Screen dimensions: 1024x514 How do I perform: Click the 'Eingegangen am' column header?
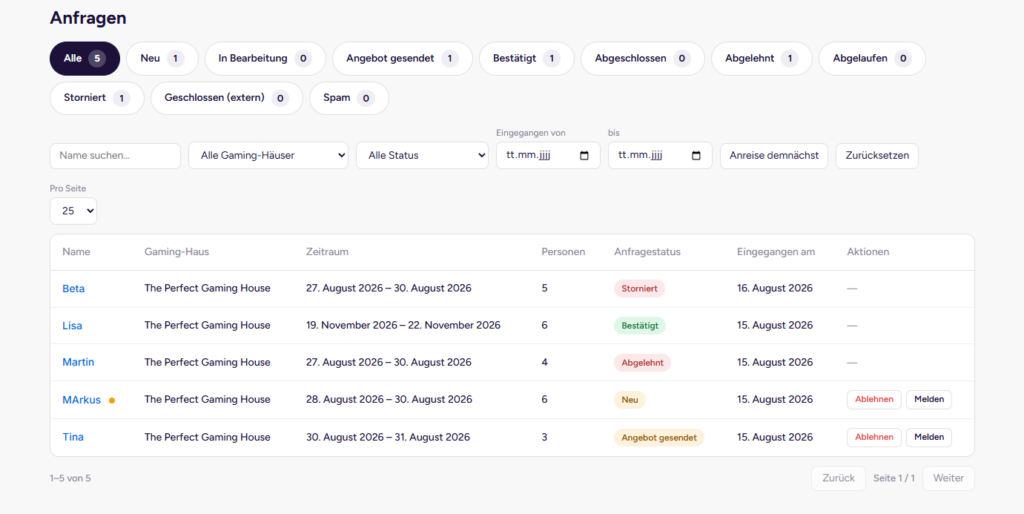point(776,251)
